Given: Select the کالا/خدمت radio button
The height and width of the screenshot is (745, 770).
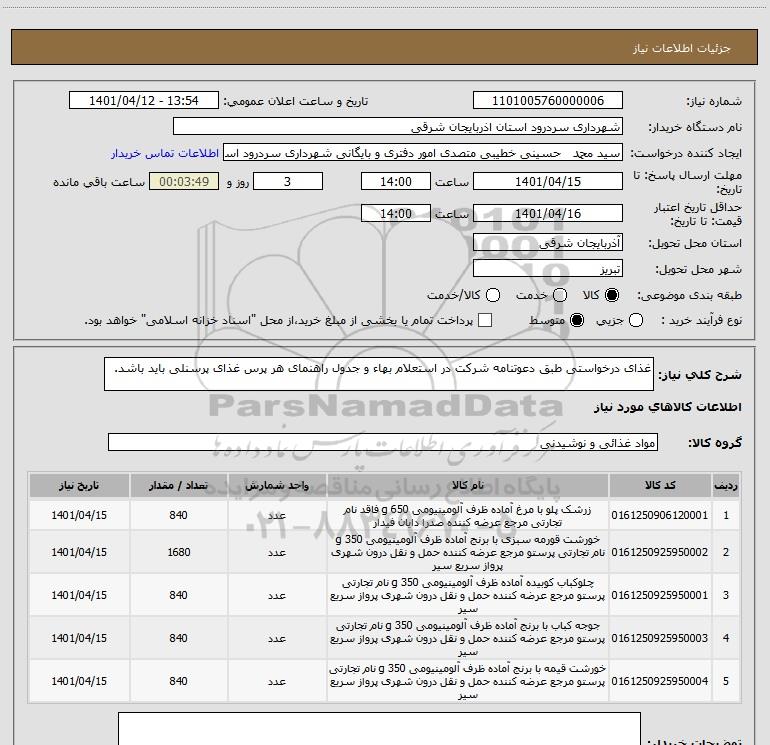Looking at the screenshot, I should coord(493,295).
